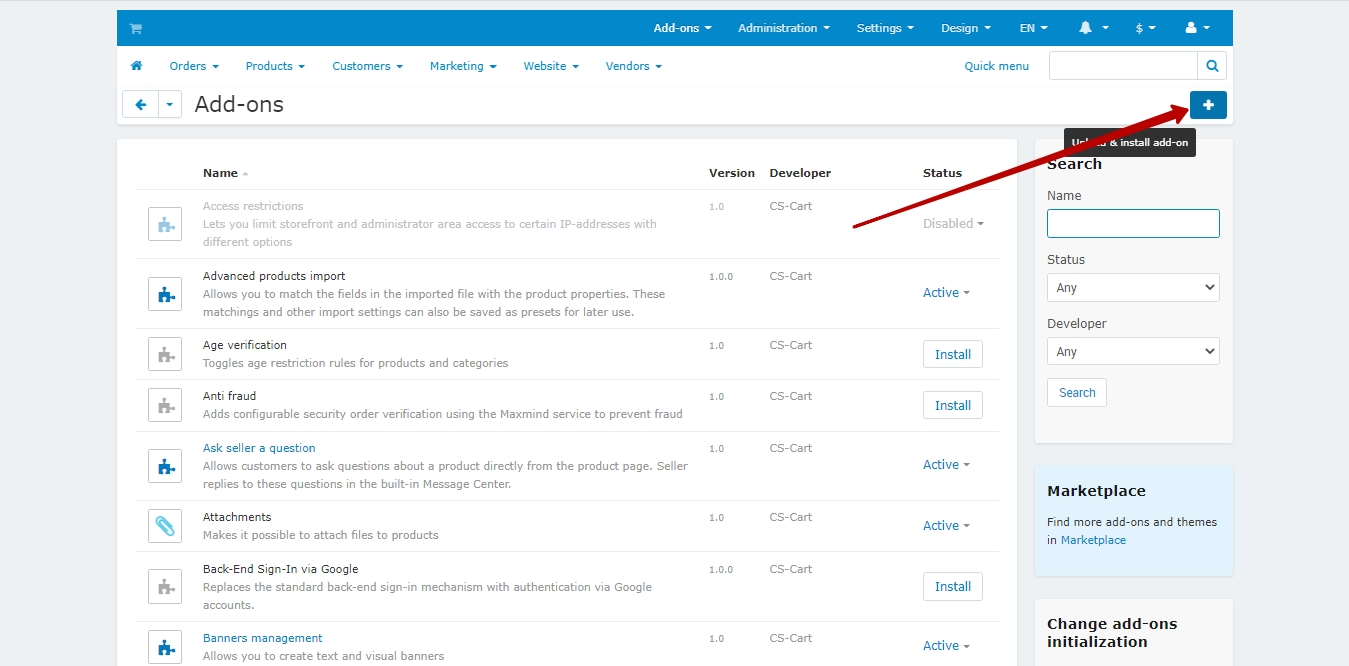Click the Anti fraud add-on name
The width and height of the screenshot is (1349, 666).
point(229,396)
